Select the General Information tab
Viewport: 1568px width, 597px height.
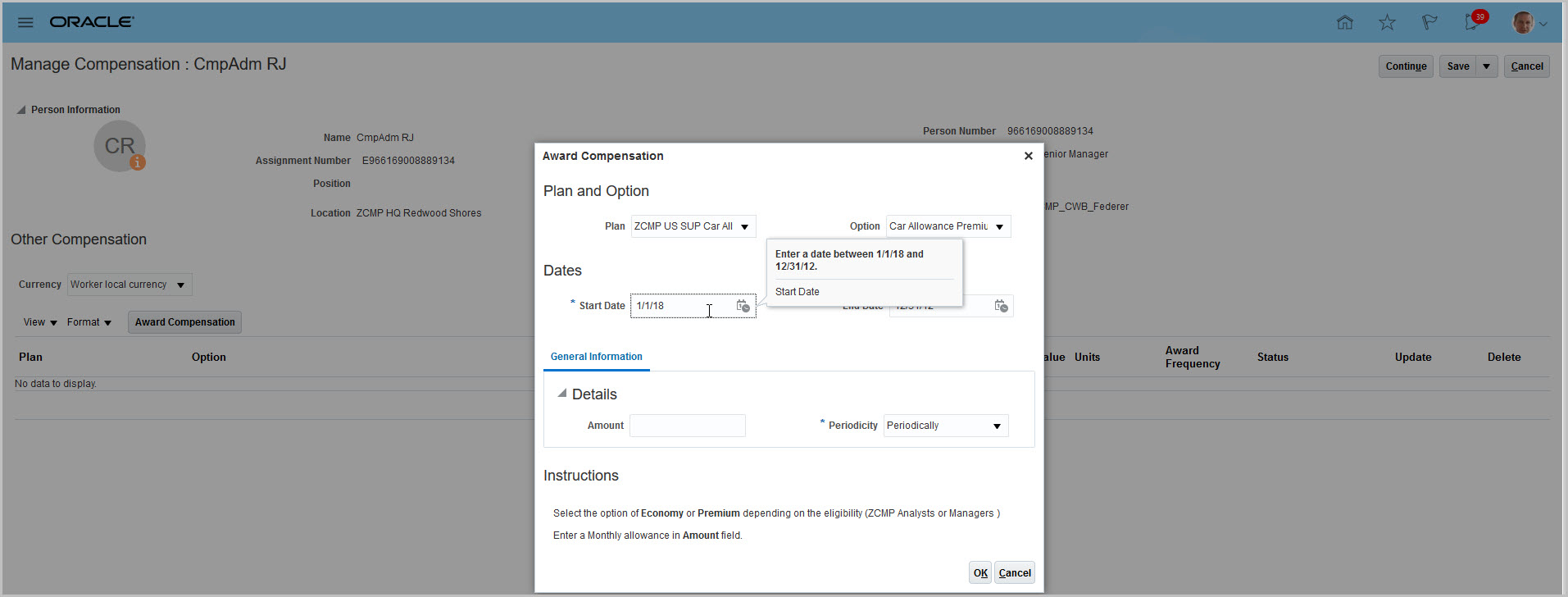click(596, 357)
